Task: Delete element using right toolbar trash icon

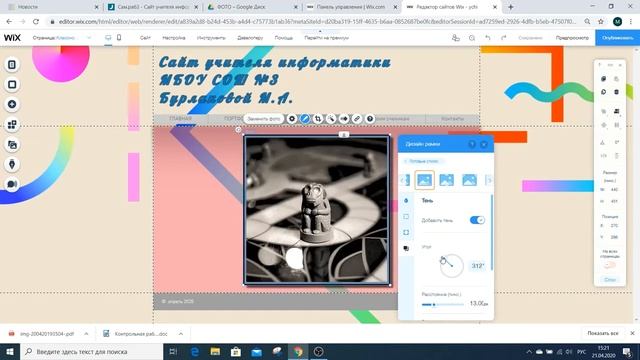Action: 617,92
